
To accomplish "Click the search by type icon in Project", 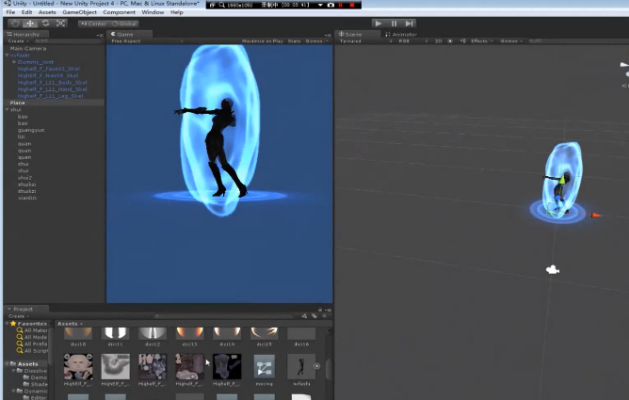I will click(304, 316).
